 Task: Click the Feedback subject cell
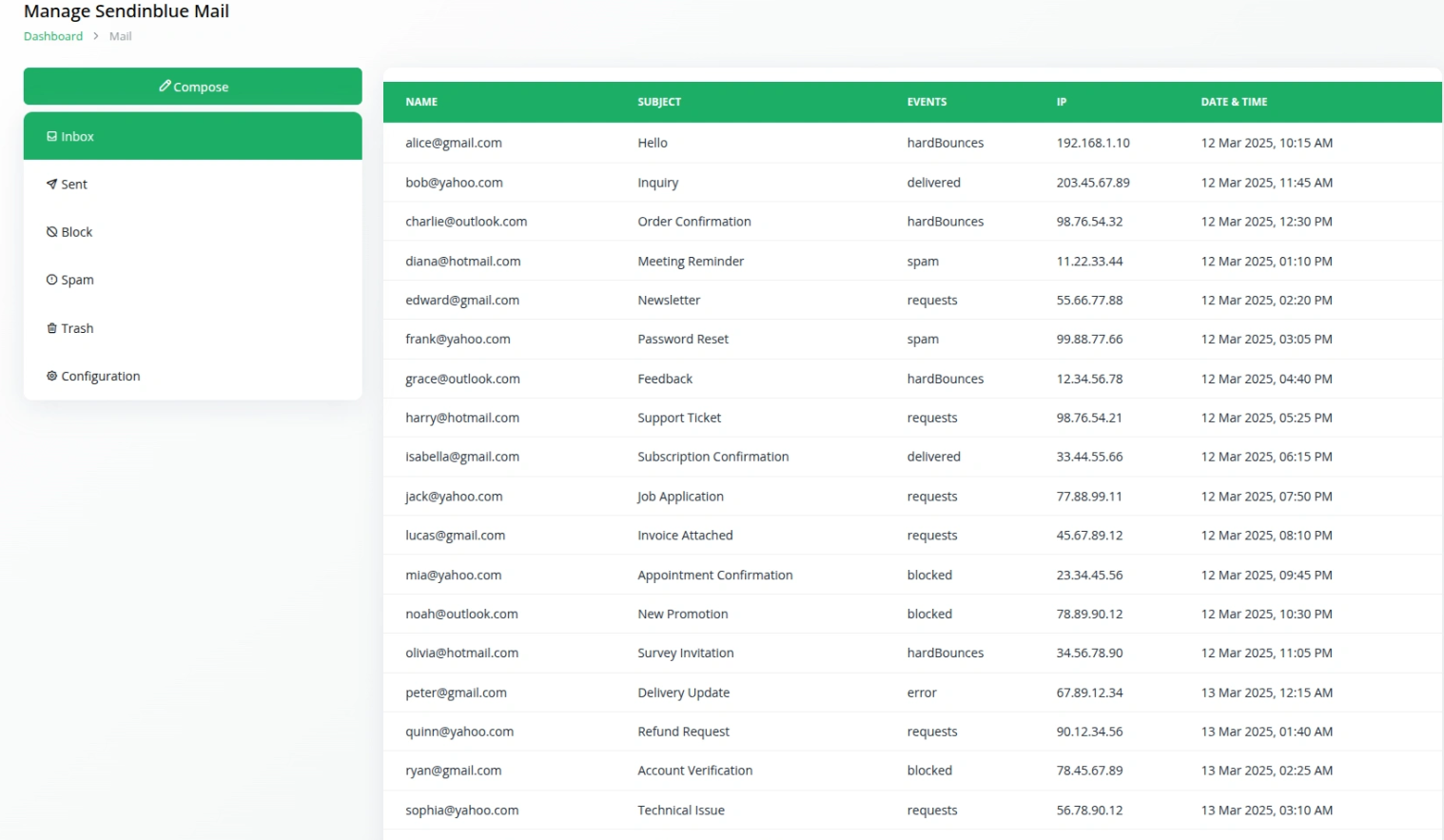(665, 379)
